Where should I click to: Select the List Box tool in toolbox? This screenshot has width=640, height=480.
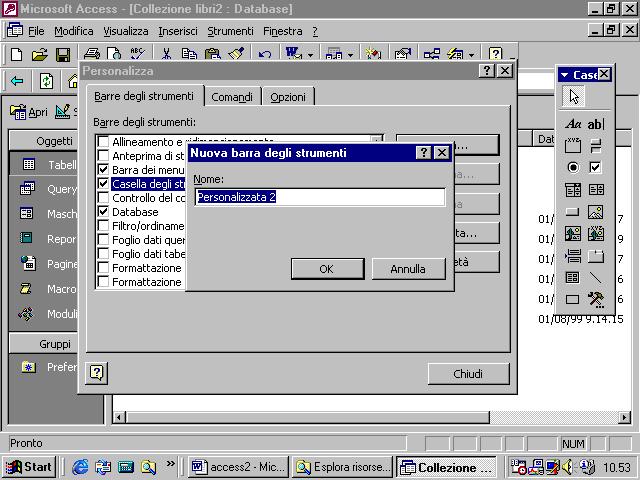click(596, 189)
